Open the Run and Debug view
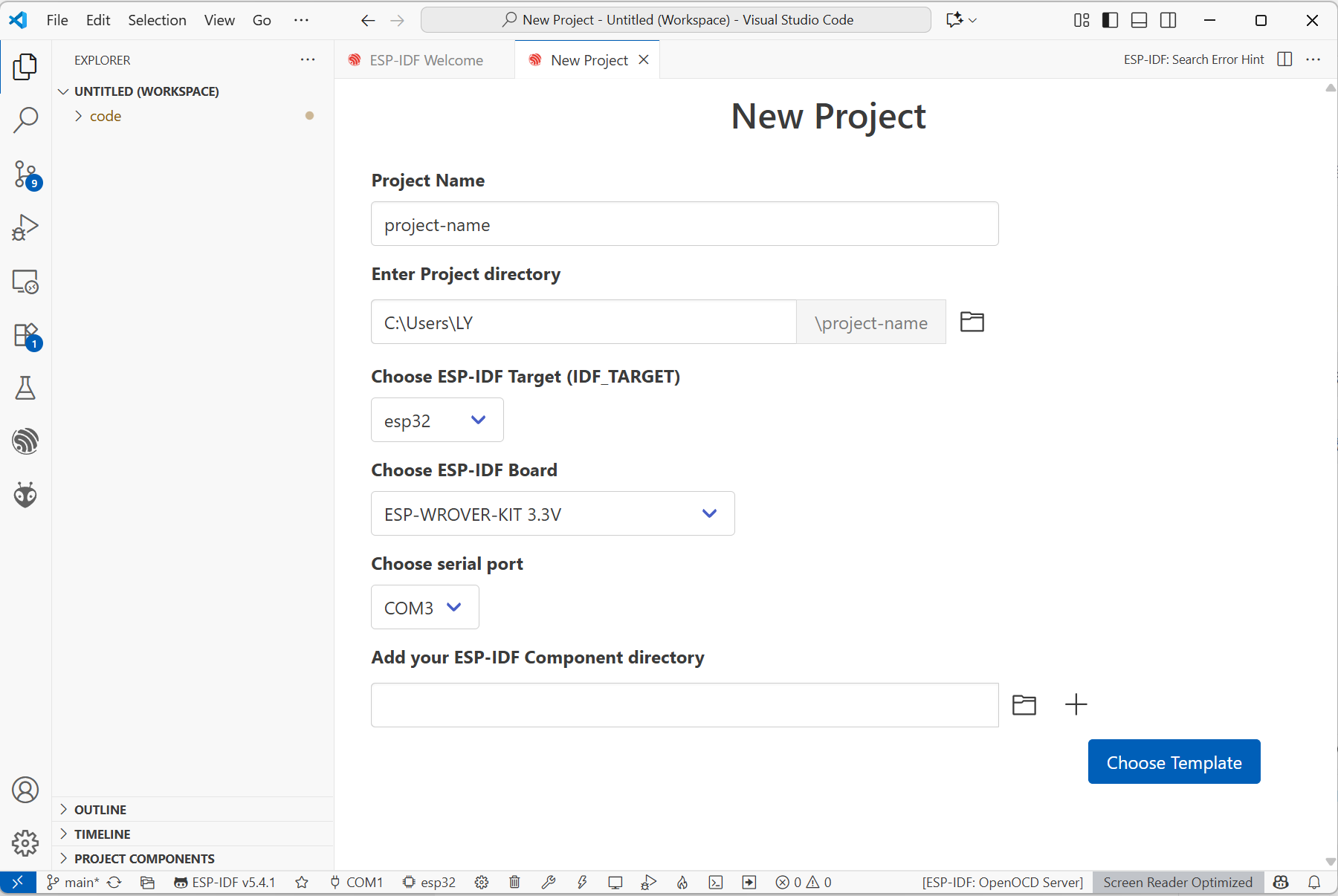This screenshot has width=1338, height=896. (x=25, y=227)
